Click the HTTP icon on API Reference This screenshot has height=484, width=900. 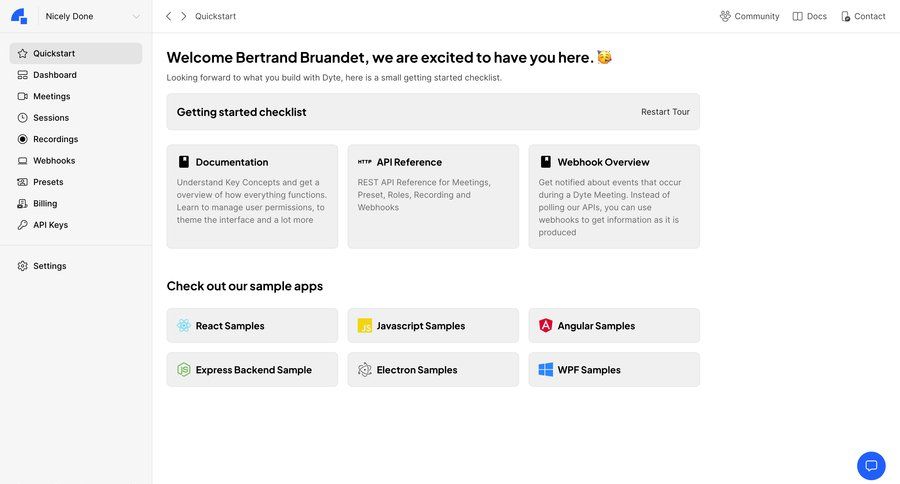coord(364,162)
